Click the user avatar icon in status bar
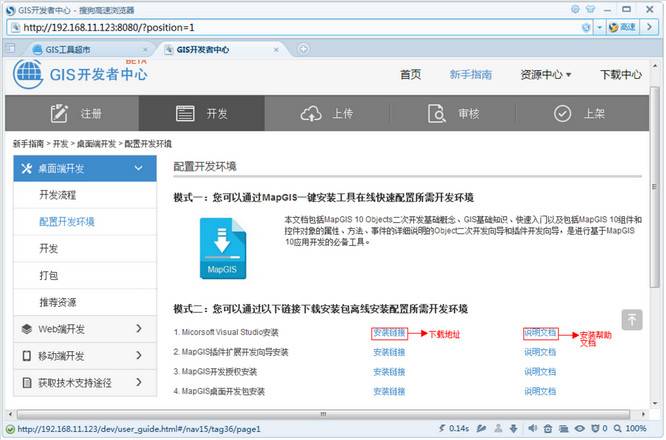Viewport: 666px width, 440px height. pyautogui.click(x=498, y=429)
